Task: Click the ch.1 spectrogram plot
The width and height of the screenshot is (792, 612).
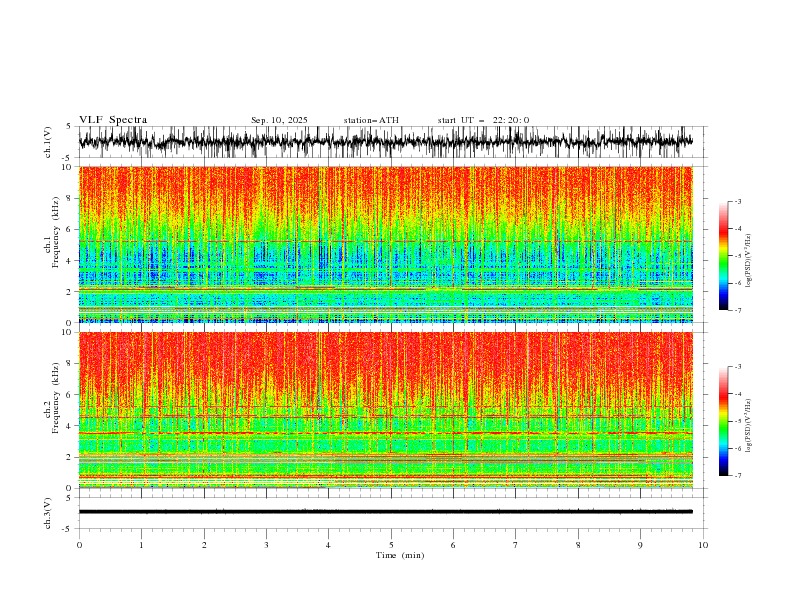Action: (x=385, y=244)
